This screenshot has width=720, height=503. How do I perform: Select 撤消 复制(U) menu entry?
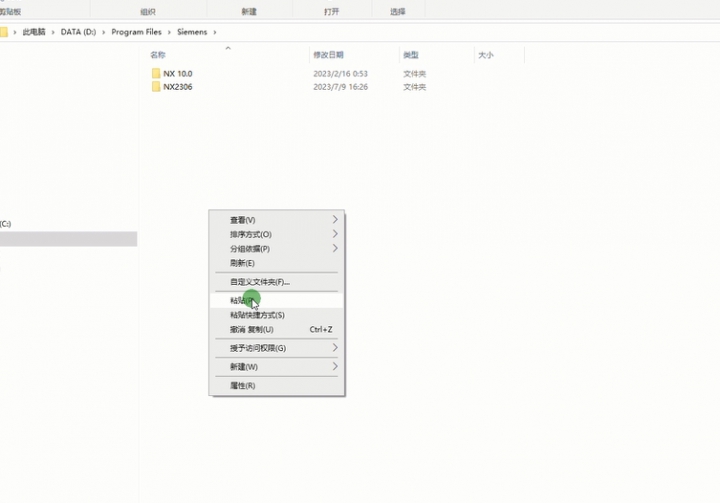coord(276,329)
